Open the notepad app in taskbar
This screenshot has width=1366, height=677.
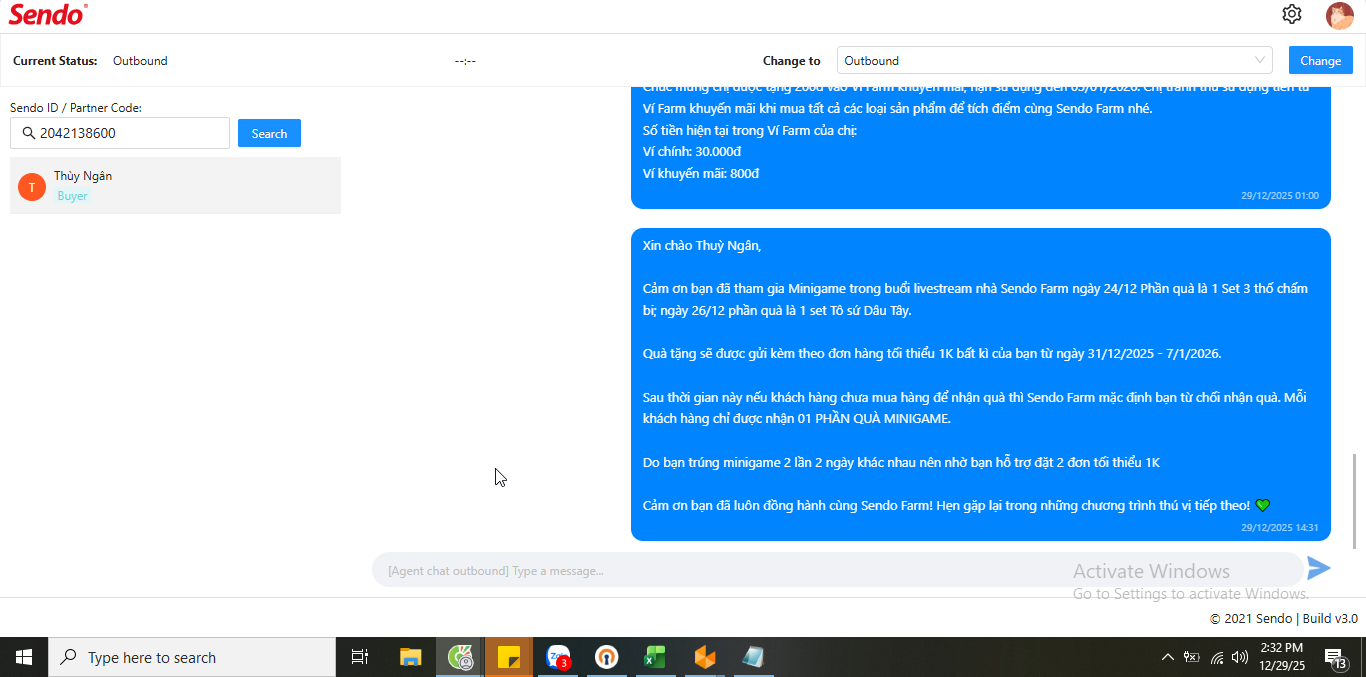click(753, 657)
